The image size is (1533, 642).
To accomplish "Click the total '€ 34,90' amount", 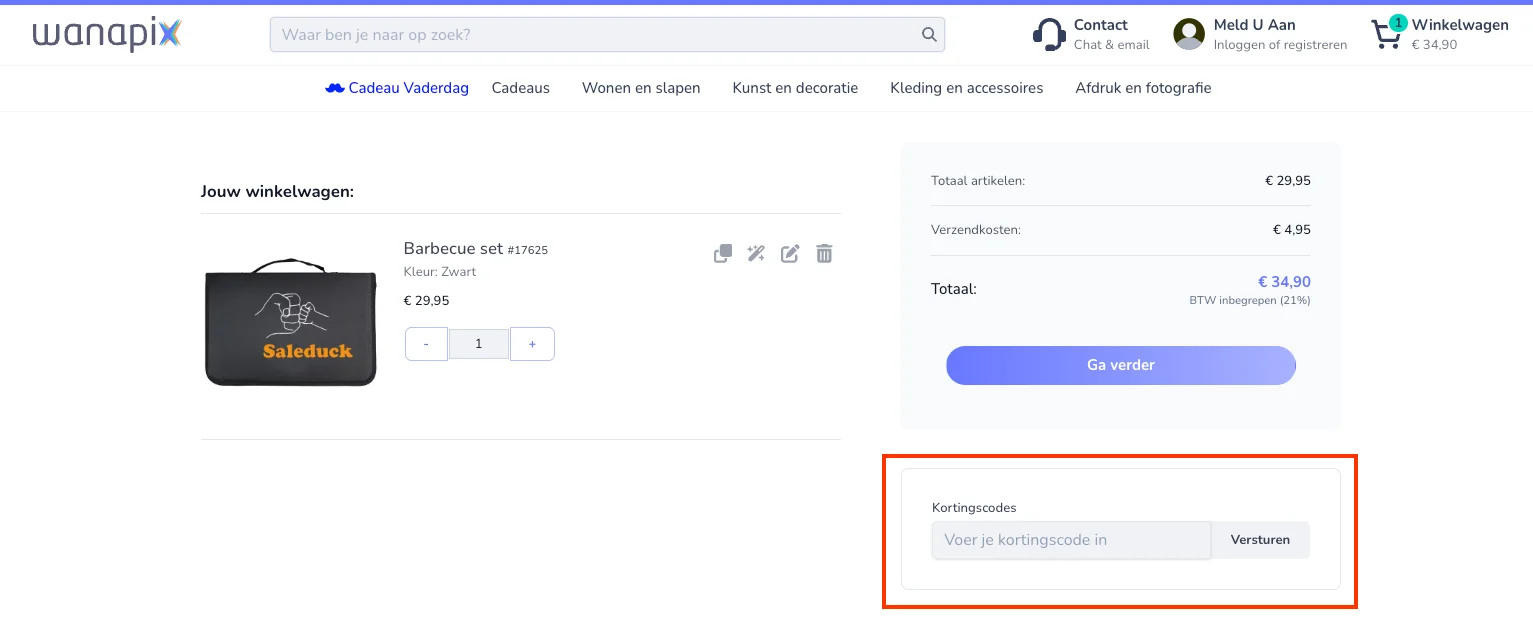I will click(x=1284, y=282).
